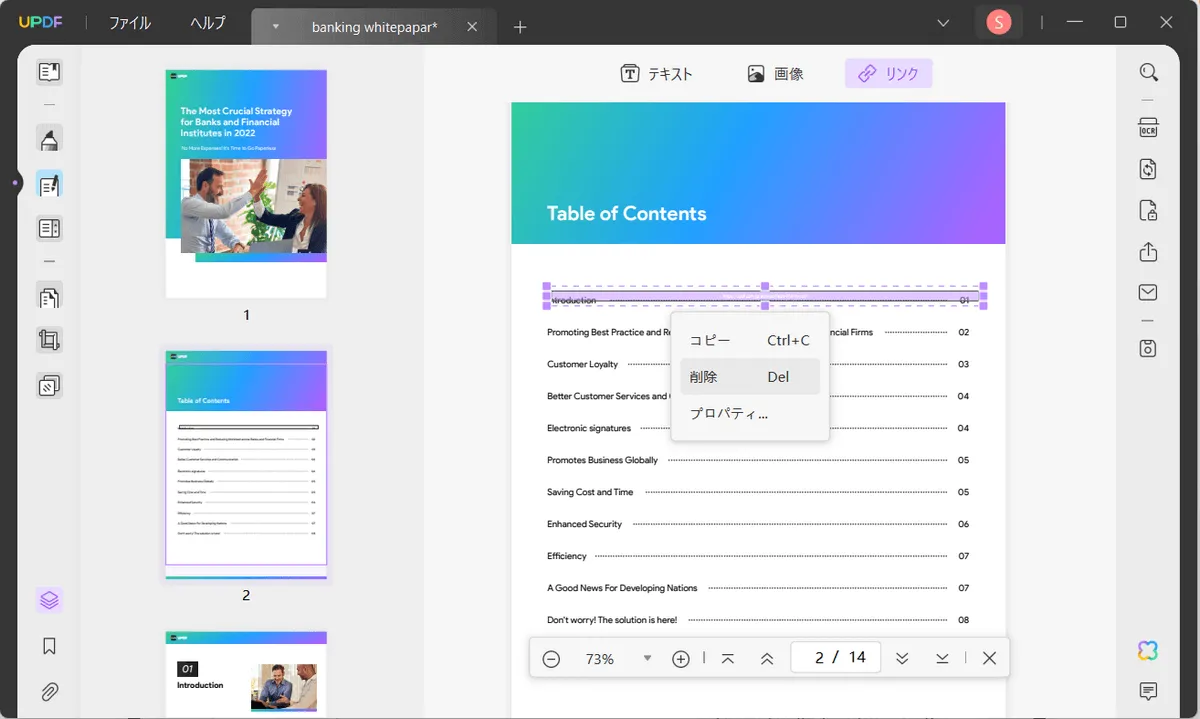1200x719 pixels.
Task: Select the Comment highlighter tool
Action: click(x=49, y=139)
